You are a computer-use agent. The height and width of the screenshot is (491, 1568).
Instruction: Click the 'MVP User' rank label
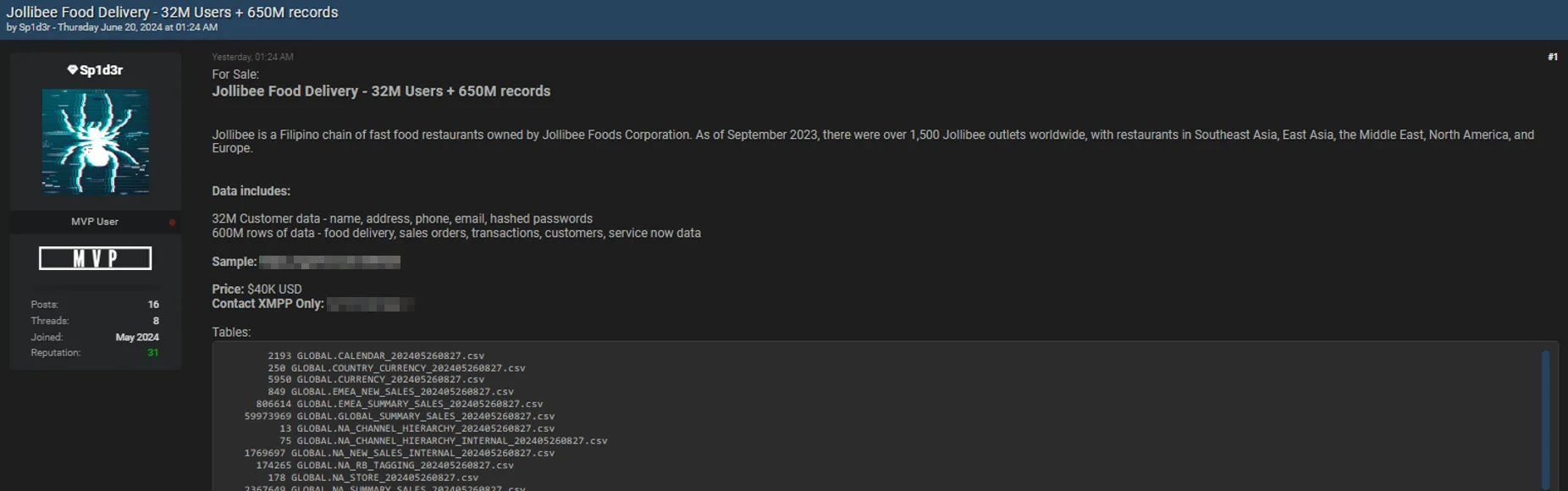pos(95,222)
